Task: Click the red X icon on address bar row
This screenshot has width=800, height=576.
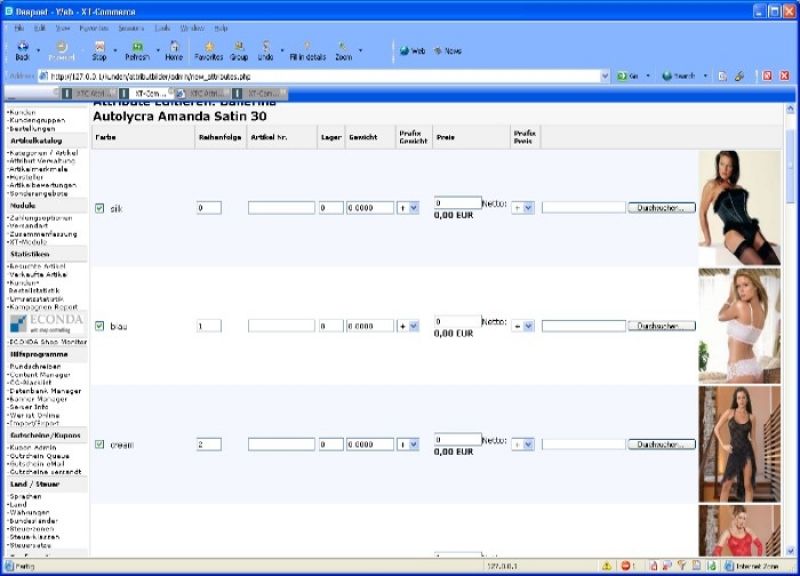Action: point(785,76)
